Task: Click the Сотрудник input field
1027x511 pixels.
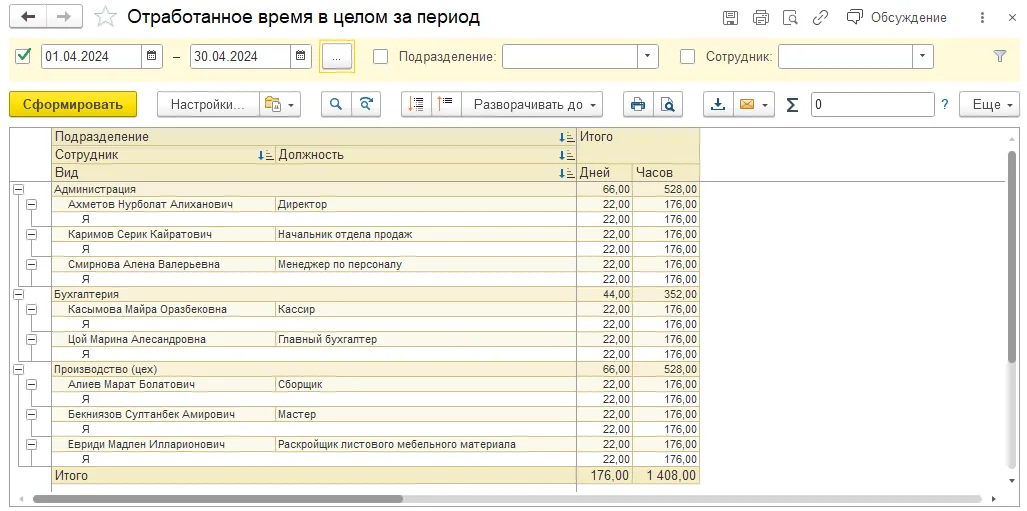Action: pyautogui.click(x=846, y=56)
